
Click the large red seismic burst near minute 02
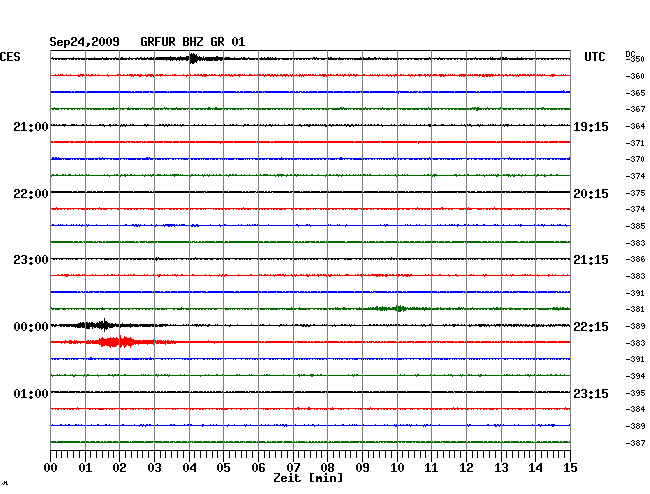click(x=118, y=342)
